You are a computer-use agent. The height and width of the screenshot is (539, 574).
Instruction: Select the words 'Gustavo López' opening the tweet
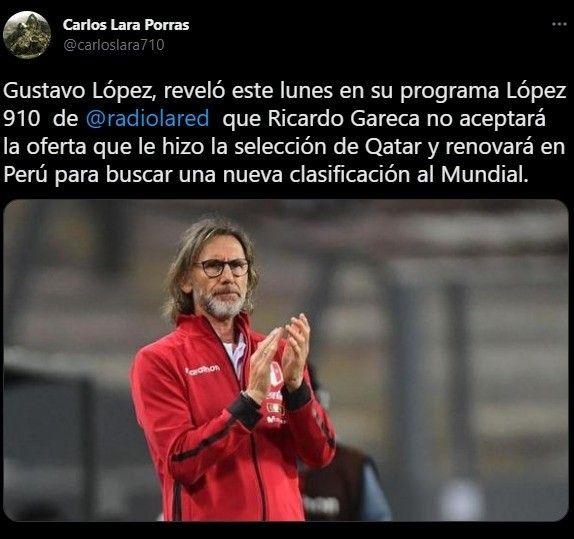coord(78,91)
